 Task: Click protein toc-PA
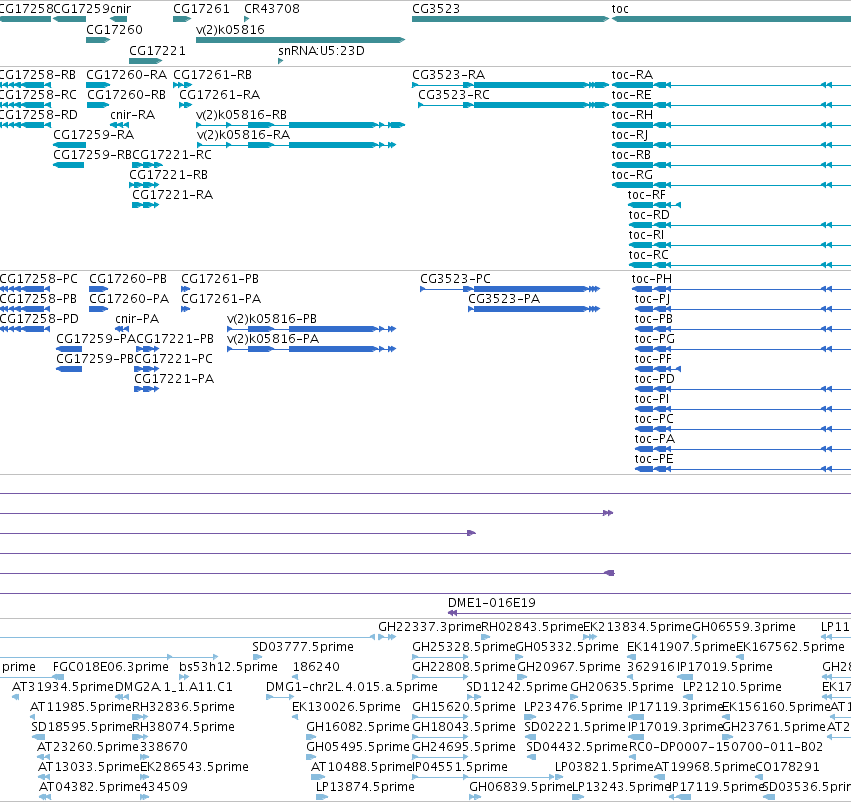point(743,449)
